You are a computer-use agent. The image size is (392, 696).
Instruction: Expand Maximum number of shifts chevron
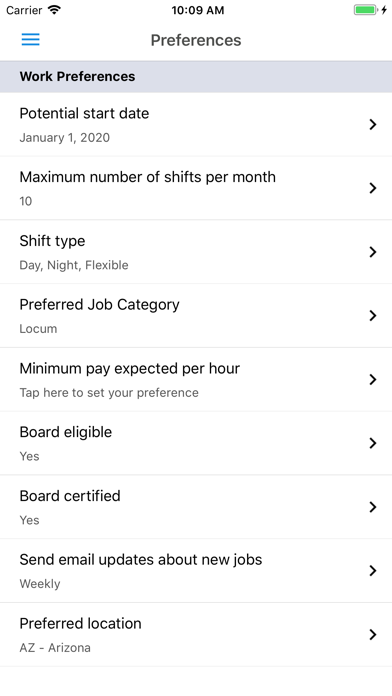click(x=373, y=188)
